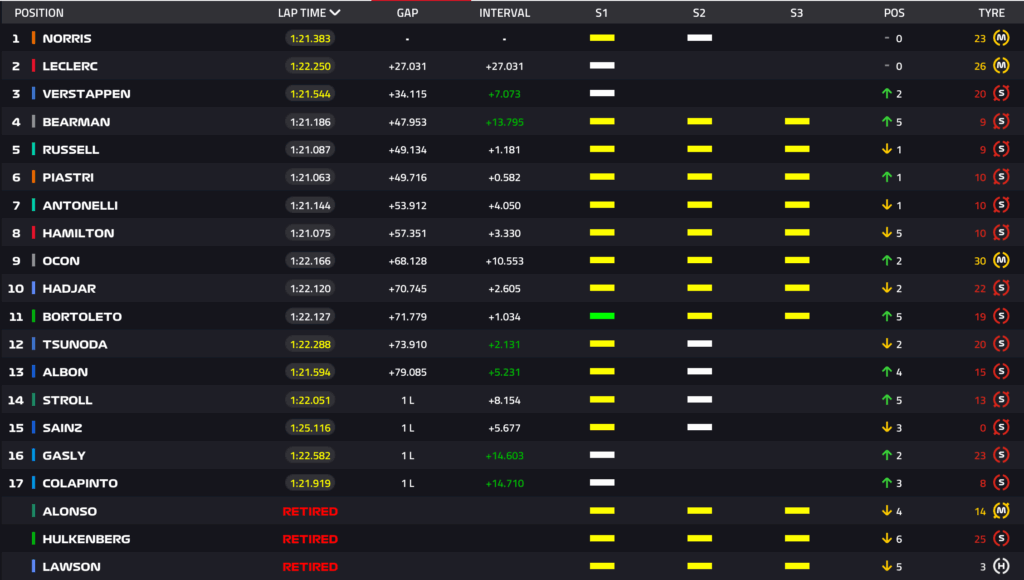Click Norris's medium tyre icon
The image size is (1024, 580).
click(x=1001, y=38)
